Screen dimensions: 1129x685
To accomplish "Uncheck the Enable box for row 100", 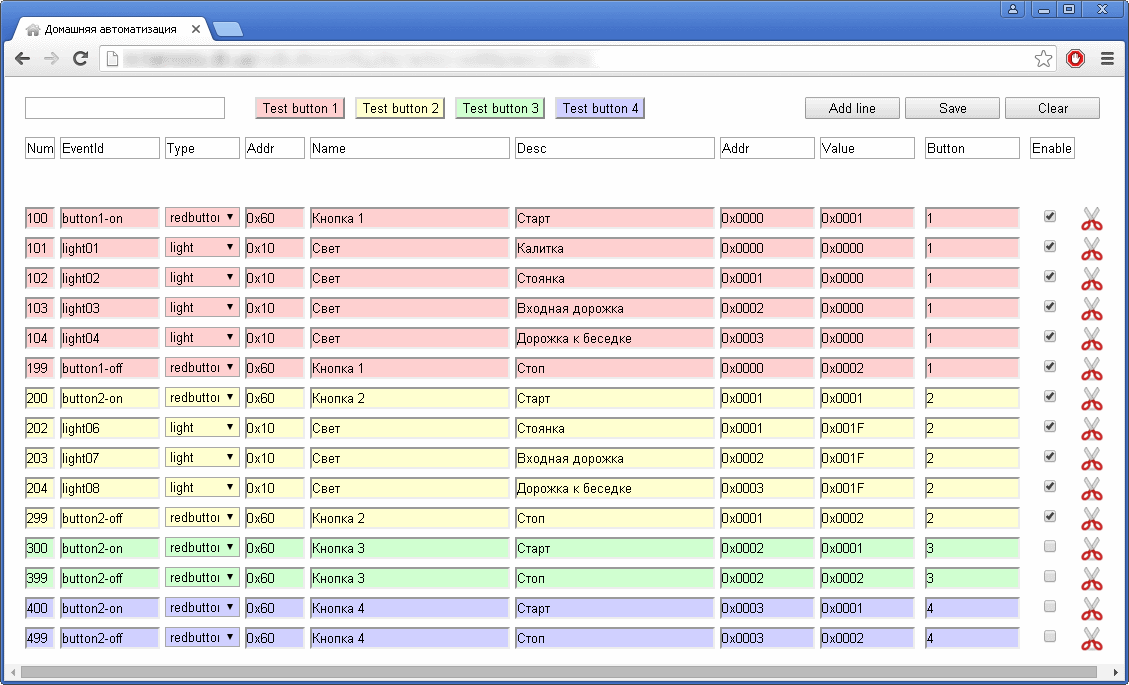I will click(1050, 216).
